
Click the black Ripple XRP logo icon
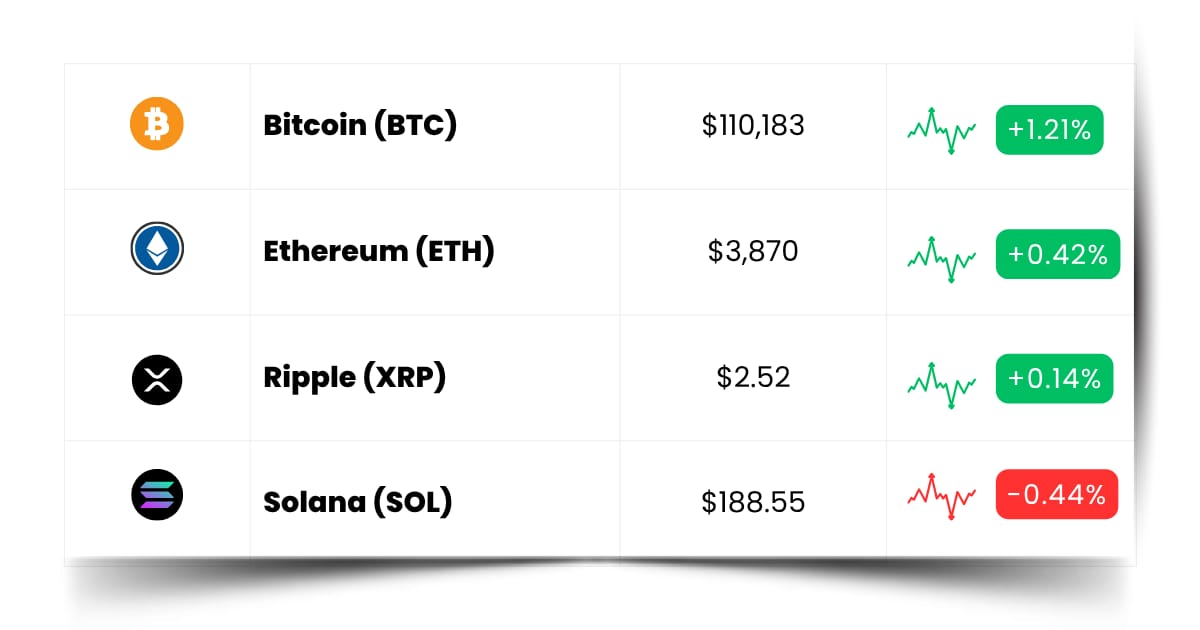coord(157,378)
